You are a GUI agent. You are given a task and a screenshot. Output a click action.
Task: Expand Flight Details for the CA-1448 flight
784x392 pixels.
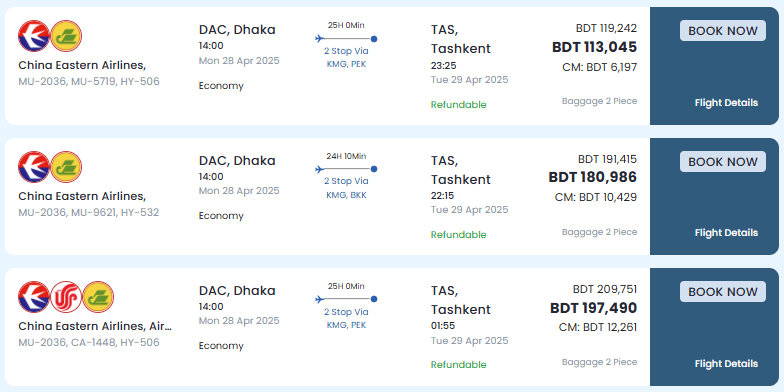point(726,364)
